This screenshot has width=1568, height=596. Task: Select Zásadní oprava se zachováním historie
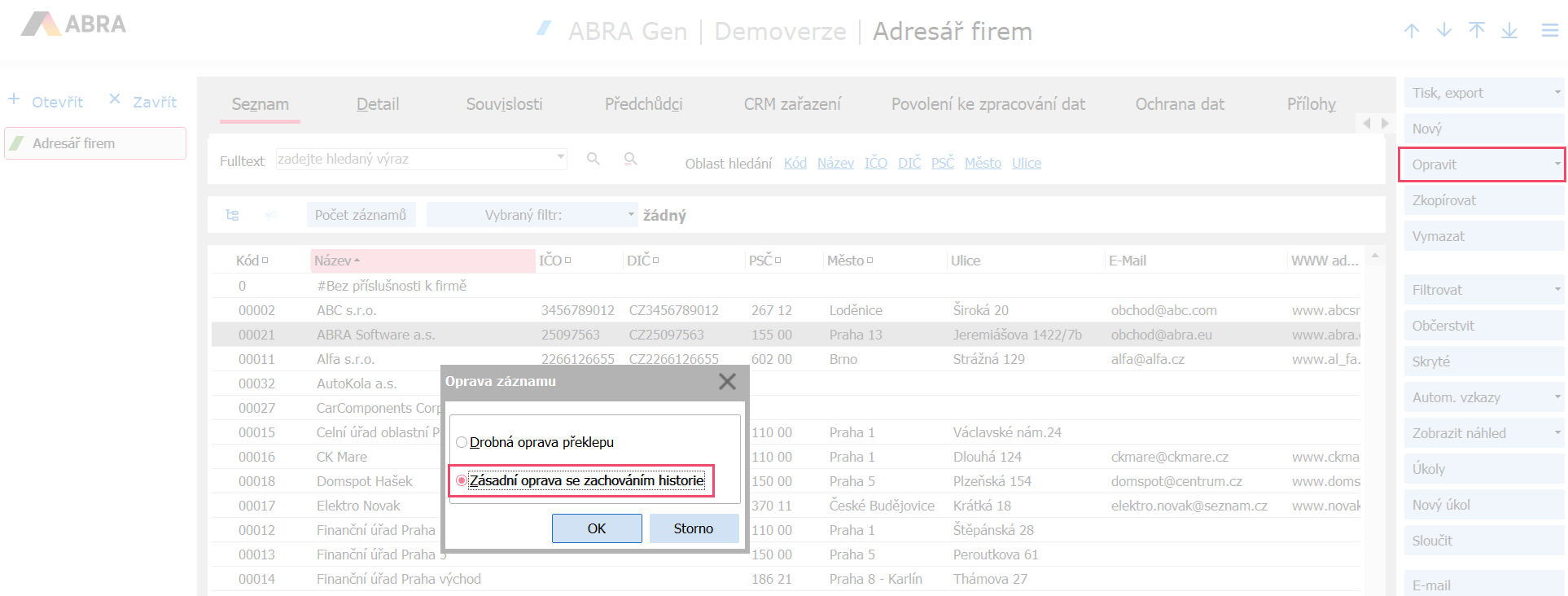(462, 480)
